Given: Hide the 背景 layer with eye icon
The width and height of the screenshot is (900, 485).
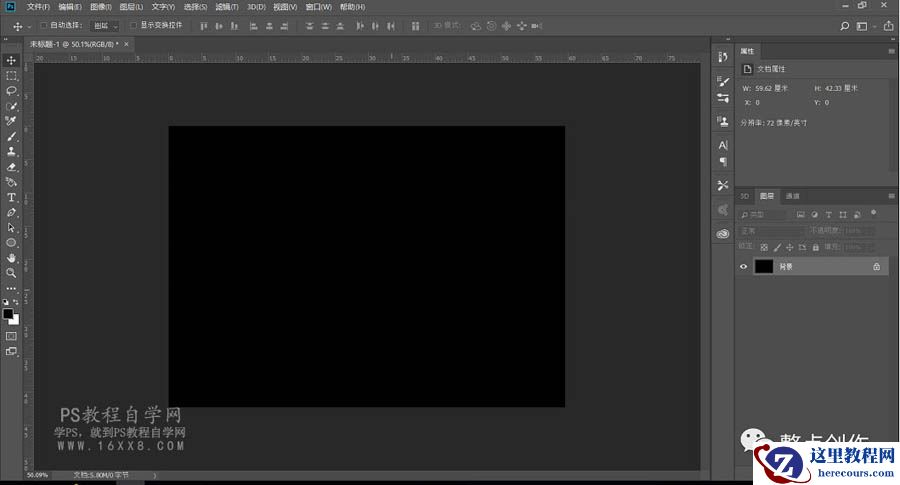Looking at the screenshot, I should 743,267.
